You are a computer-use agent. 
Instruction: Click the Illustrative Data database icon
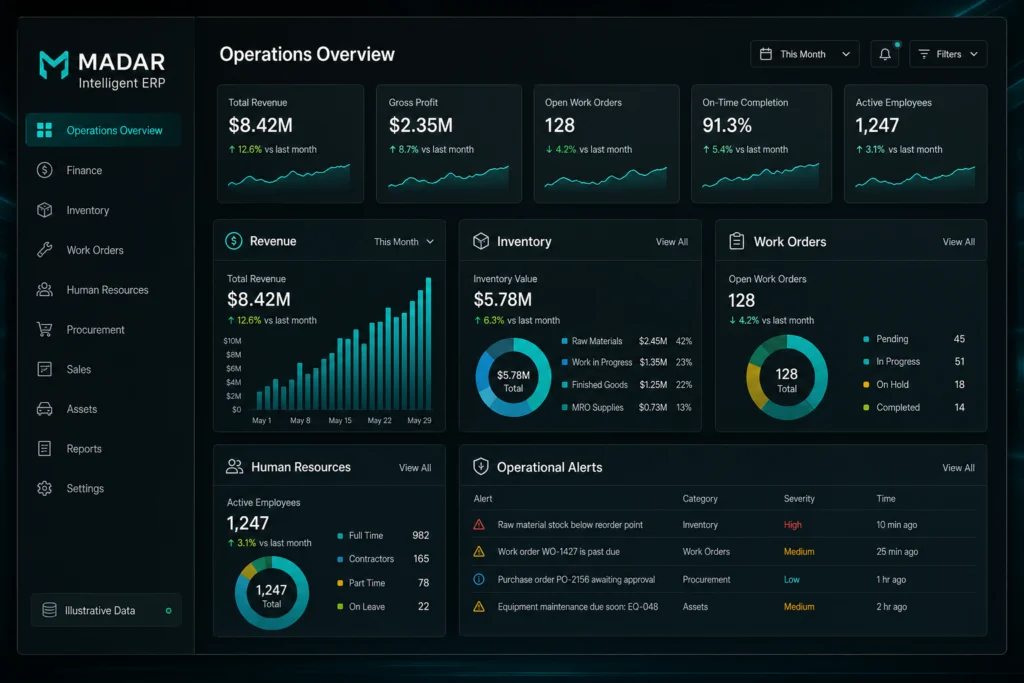click(50, 610)
